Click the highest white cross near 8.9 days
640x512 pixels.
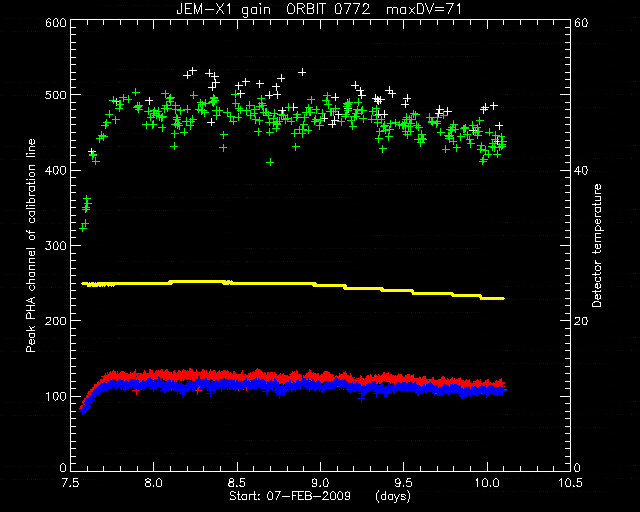tap(302, 72)
